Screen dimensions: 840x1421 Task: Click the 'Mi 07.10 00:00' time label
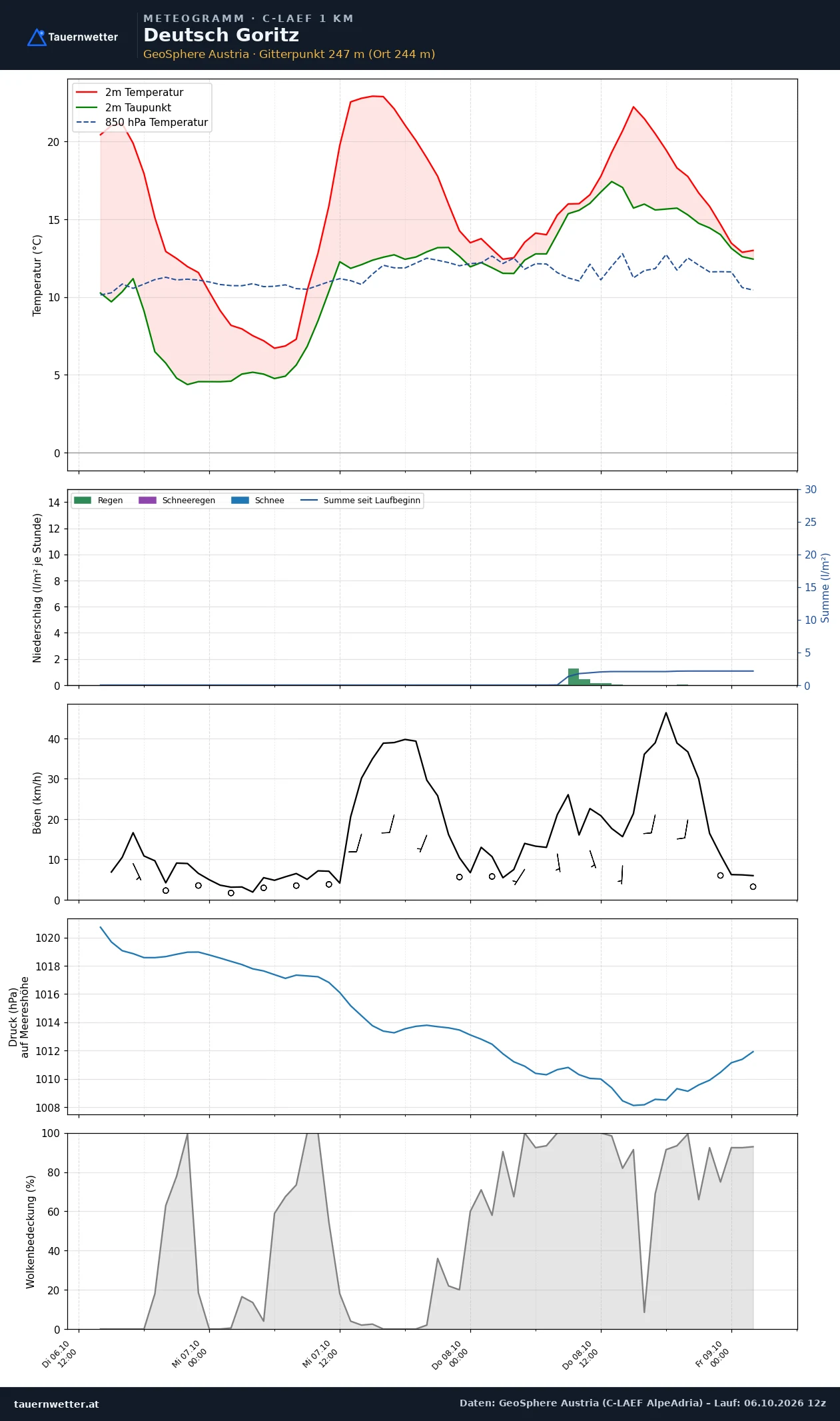pos(191,1354)
